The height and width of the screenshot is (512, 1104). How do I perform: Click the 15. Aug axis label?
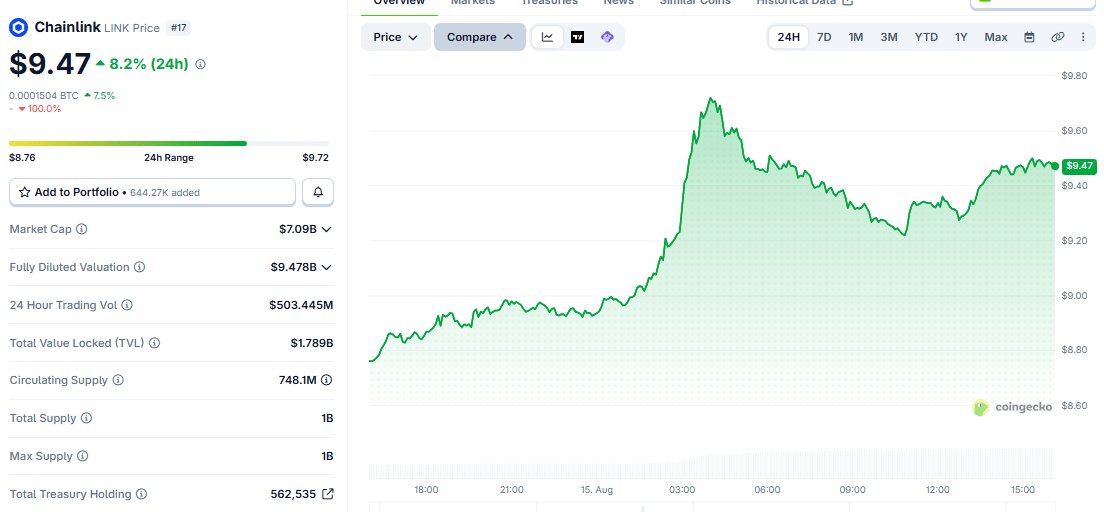tap(596, 489)
